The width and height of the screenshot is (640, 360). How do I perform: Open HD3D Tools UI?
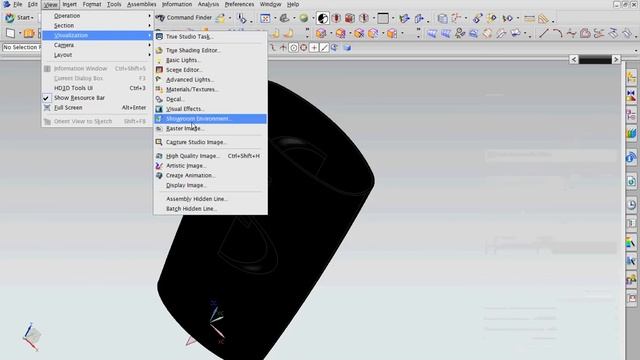(97, 88)
